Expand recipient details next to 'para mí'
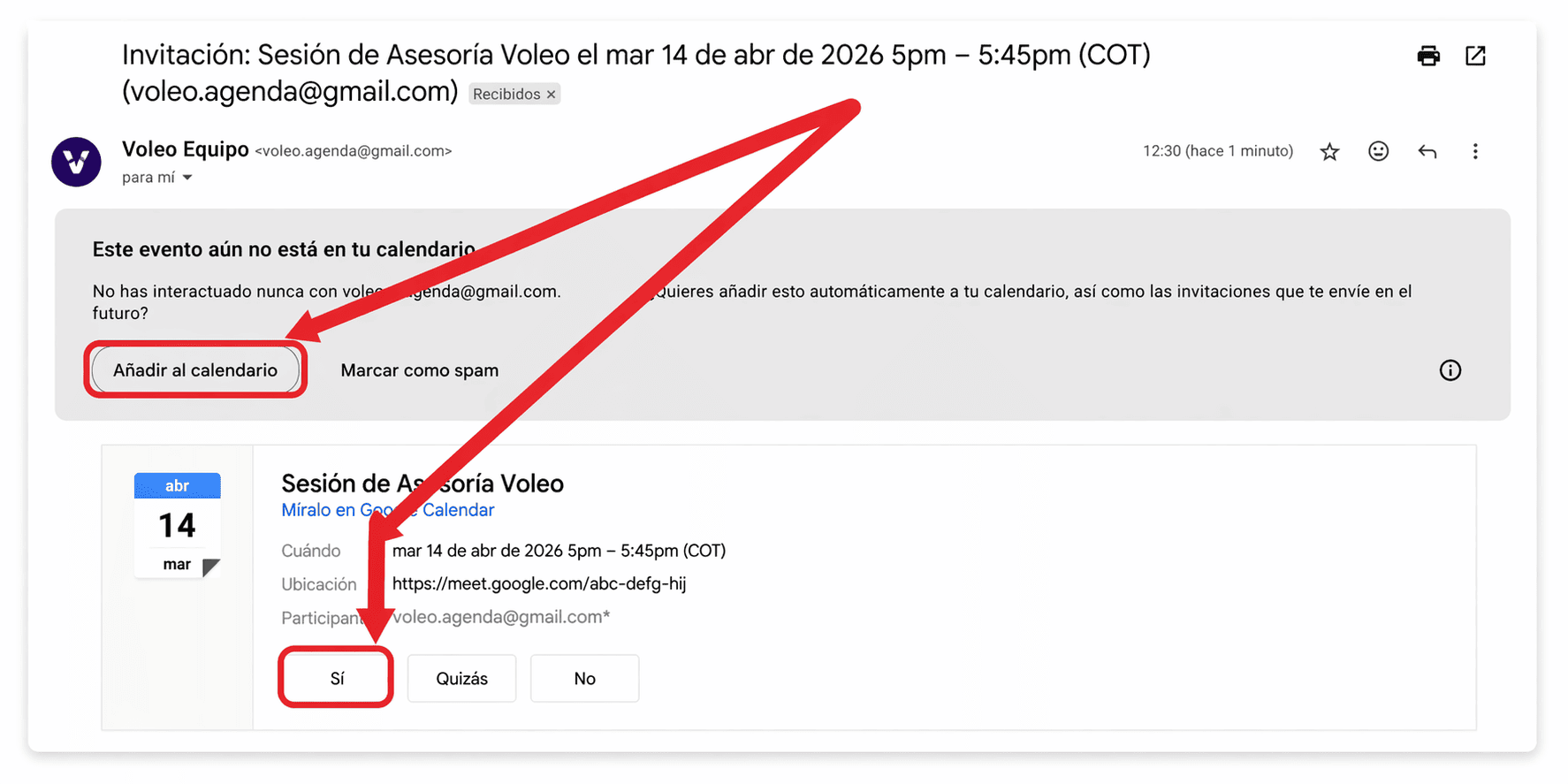The width and height of the screenshot is (1568, 784). pos(187,178)
